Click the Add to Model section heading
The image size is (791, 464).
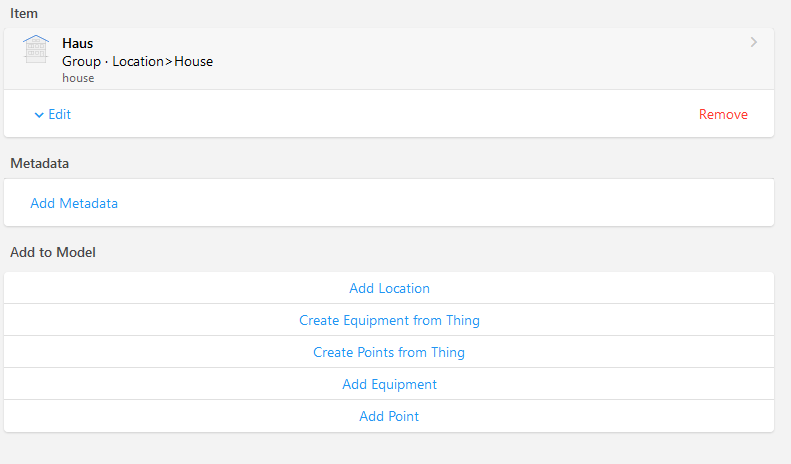point(53,252)
